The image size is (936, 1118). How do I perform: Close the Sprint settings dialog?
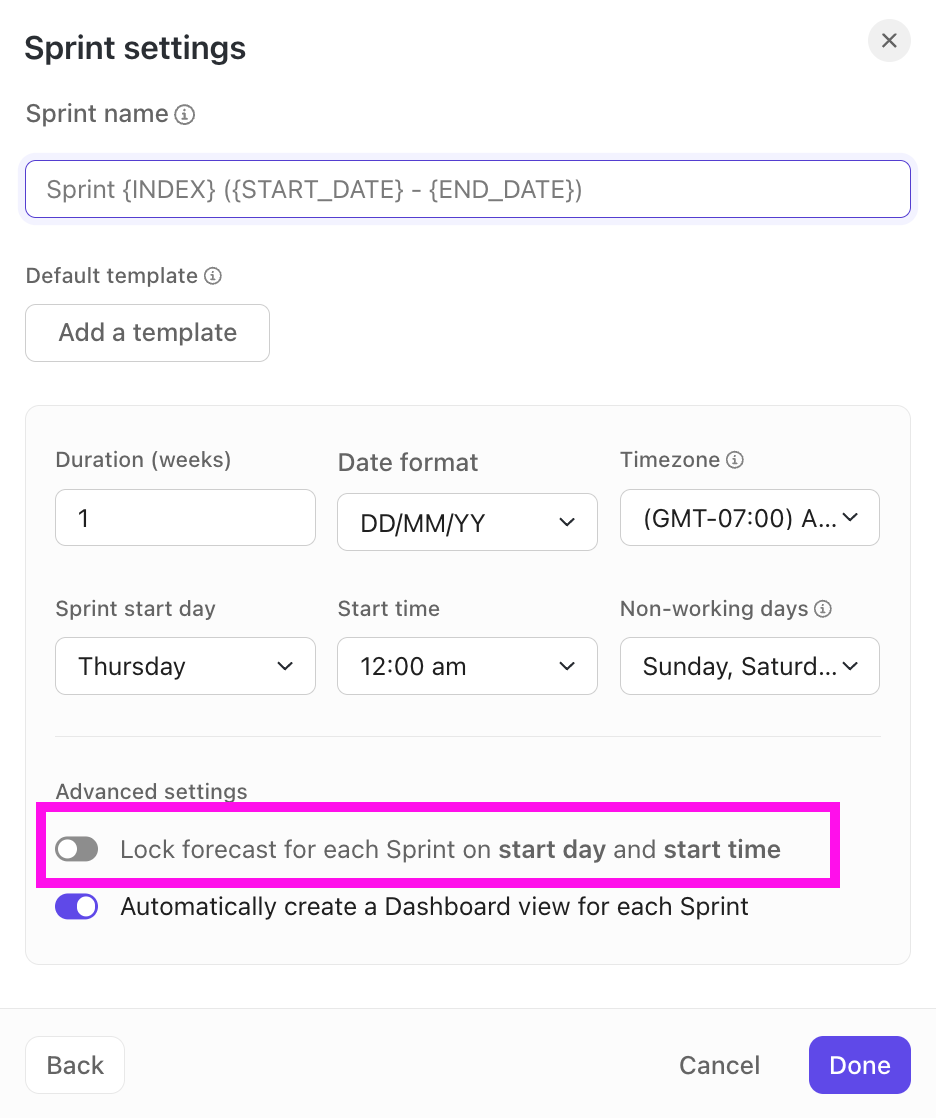[889, 41]
